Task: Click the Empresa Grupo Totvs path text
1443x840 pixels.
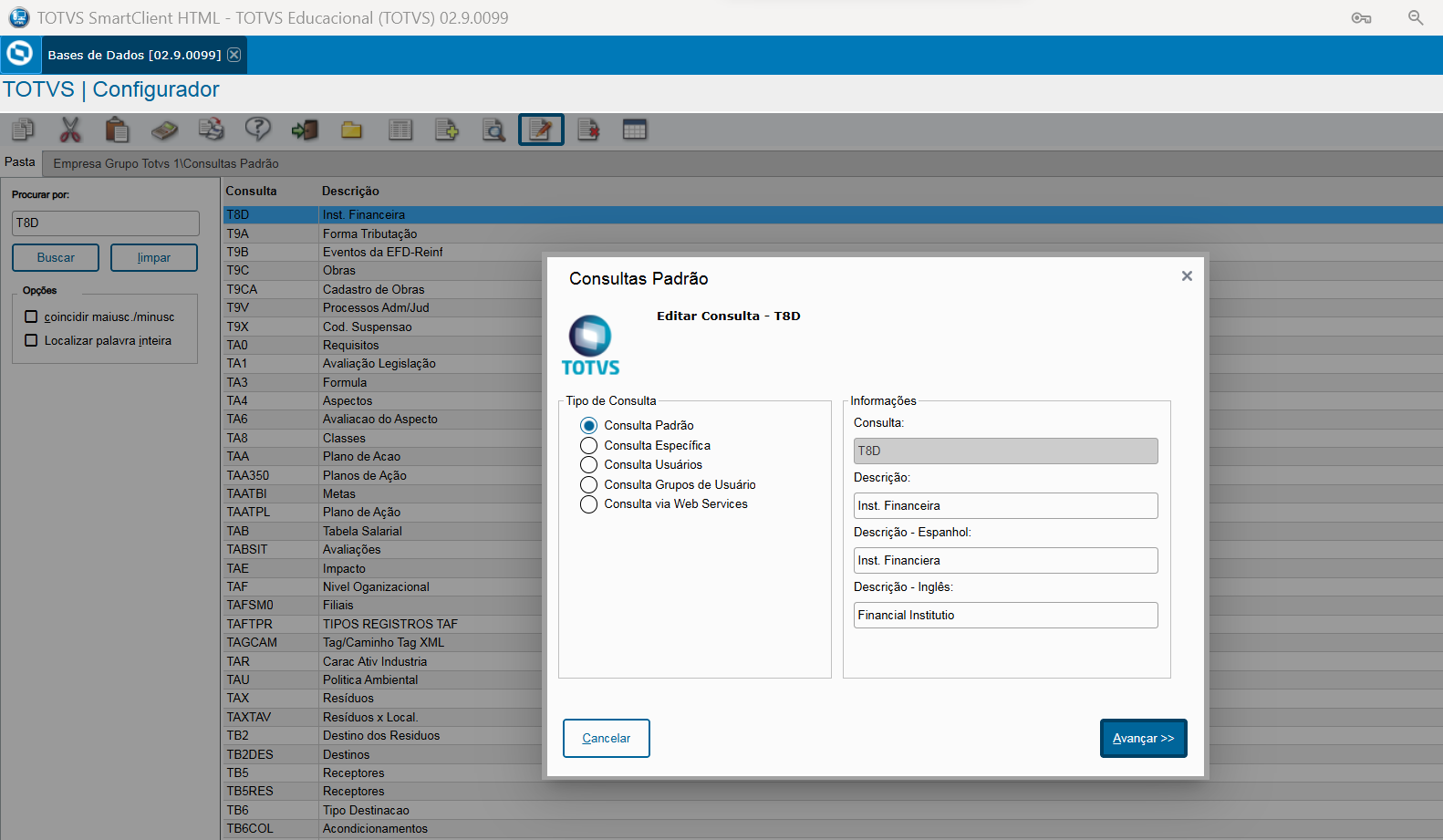Action: point(166,164)
